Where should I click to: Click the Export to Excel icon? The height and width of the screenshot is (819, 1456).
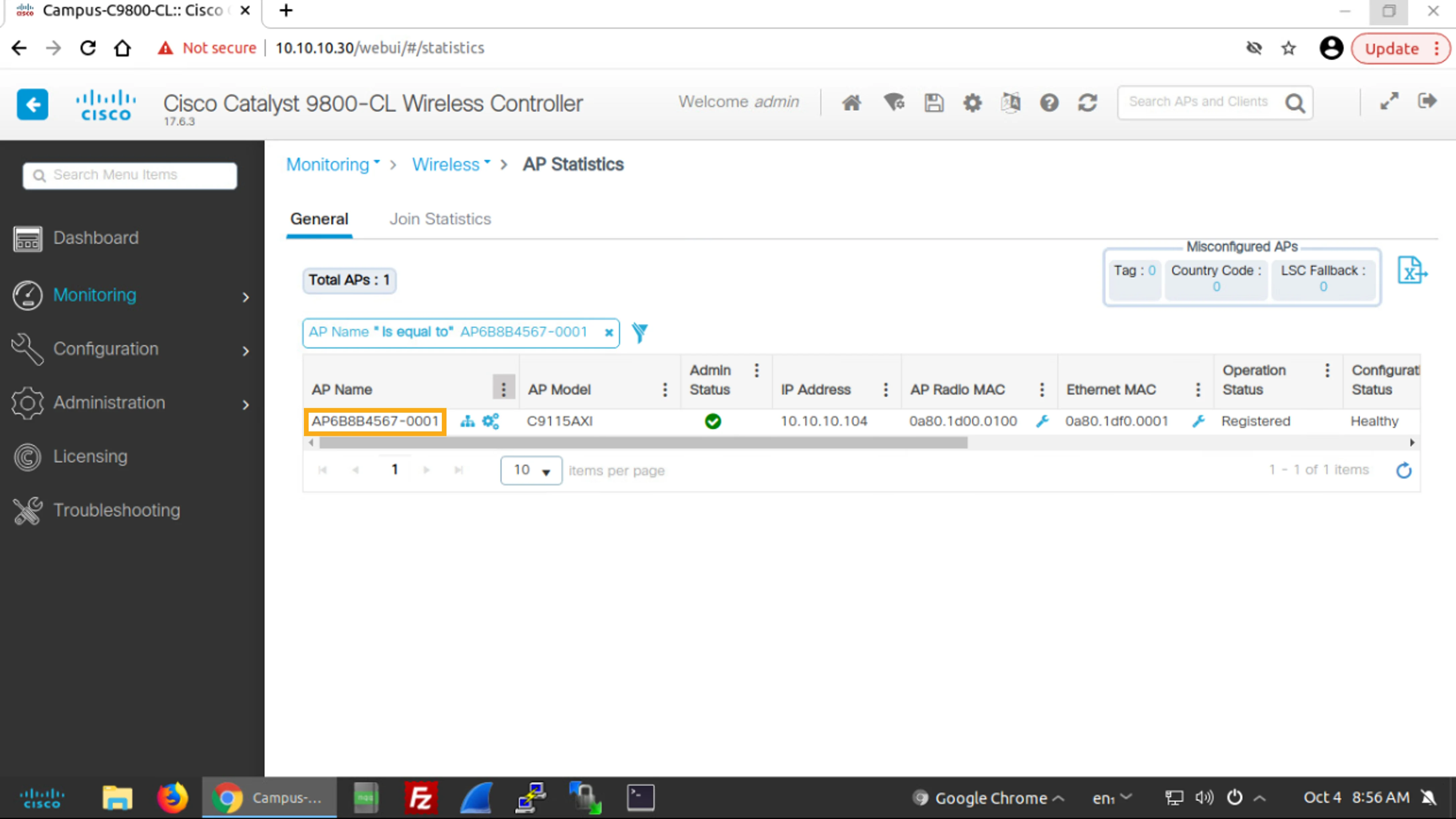click(1412, 270)
